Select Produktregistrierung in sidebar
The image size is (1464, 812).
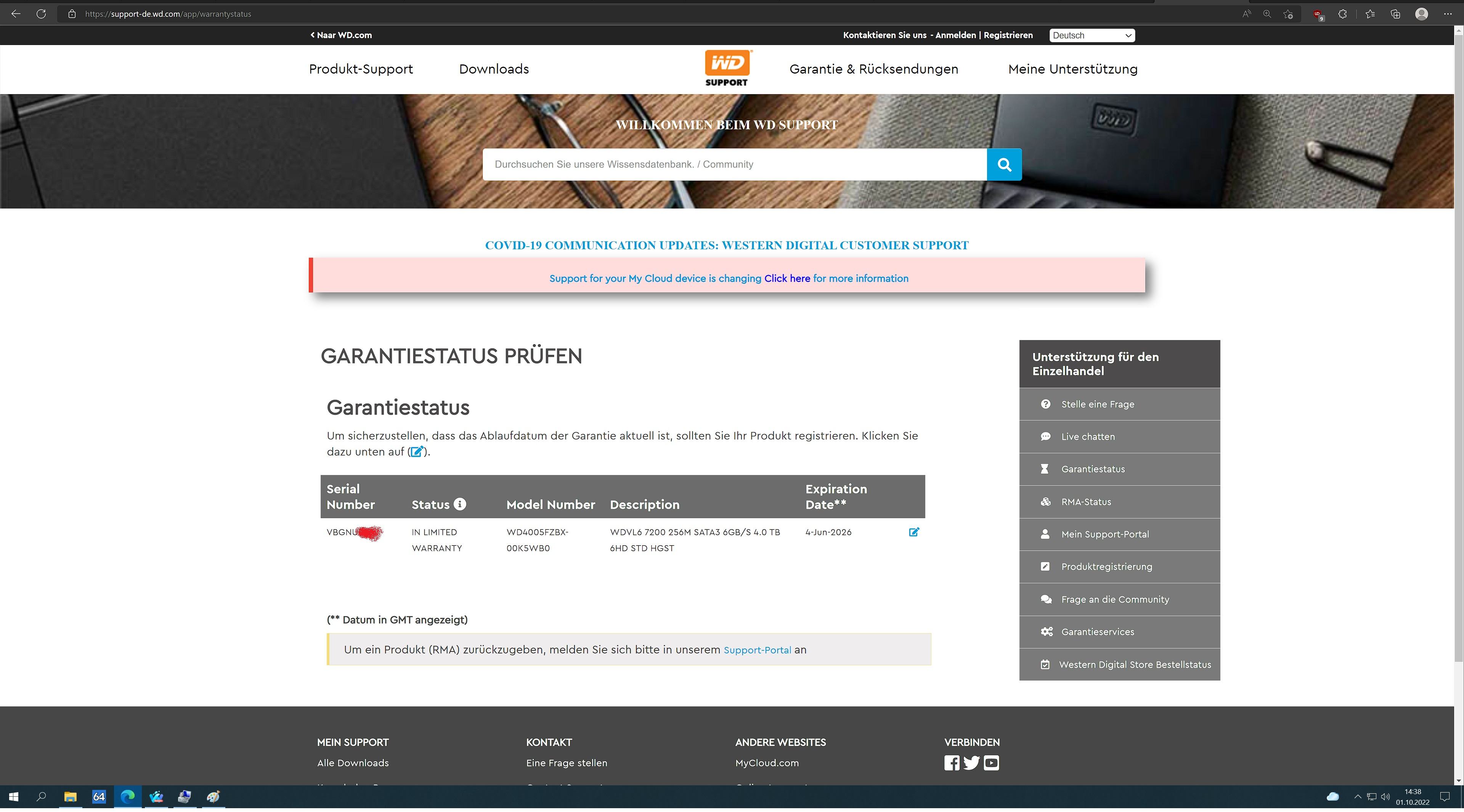(1120, 566)
